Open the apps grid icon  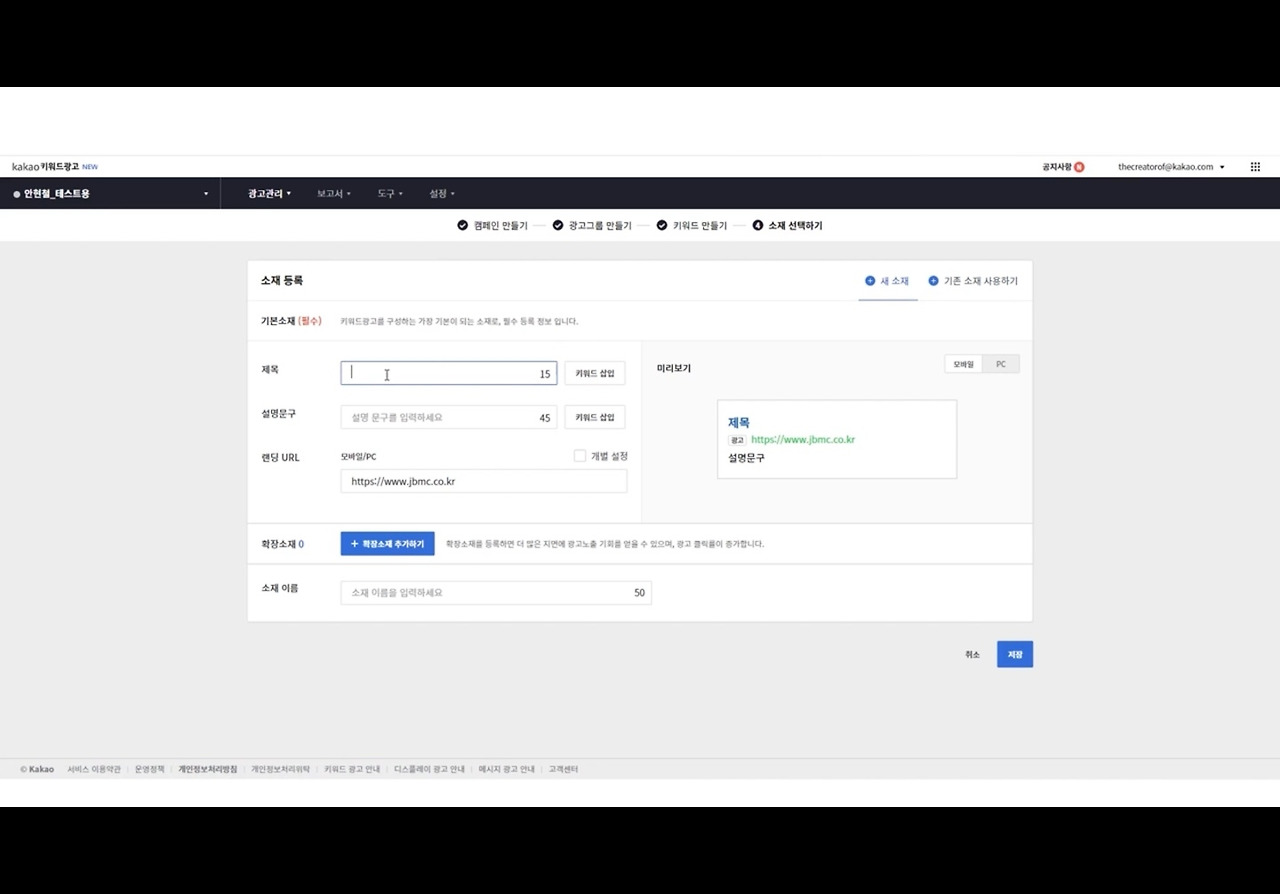[1255, 167]
